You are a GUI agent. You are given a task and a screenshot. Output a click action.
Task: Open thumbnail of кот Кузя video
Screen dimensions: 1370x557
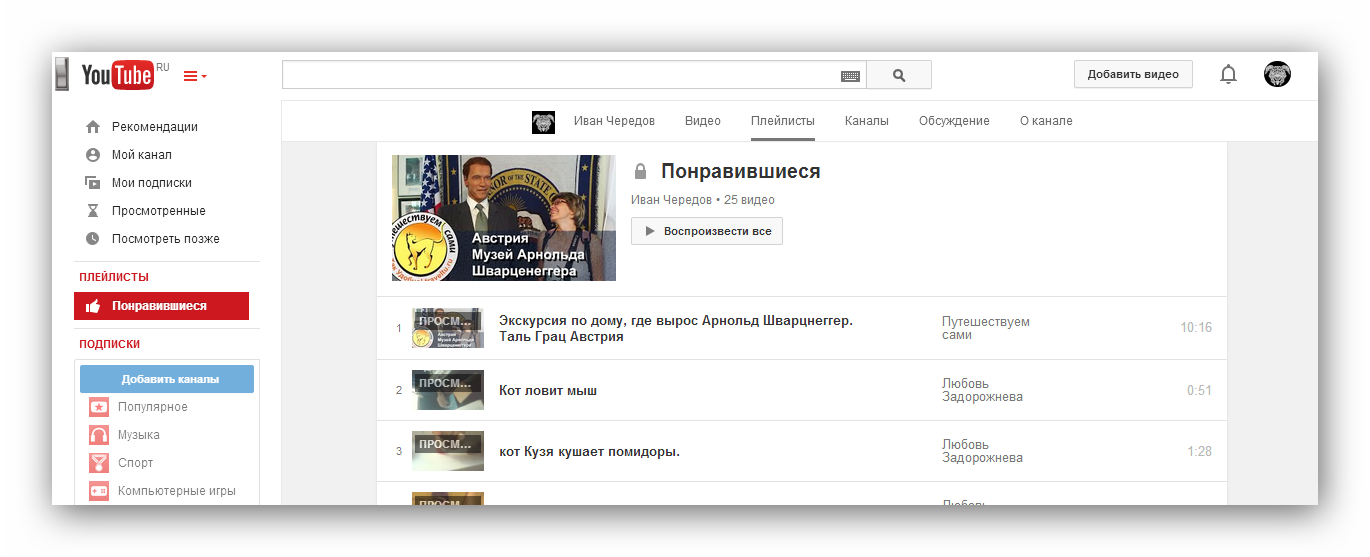point(448,451)
